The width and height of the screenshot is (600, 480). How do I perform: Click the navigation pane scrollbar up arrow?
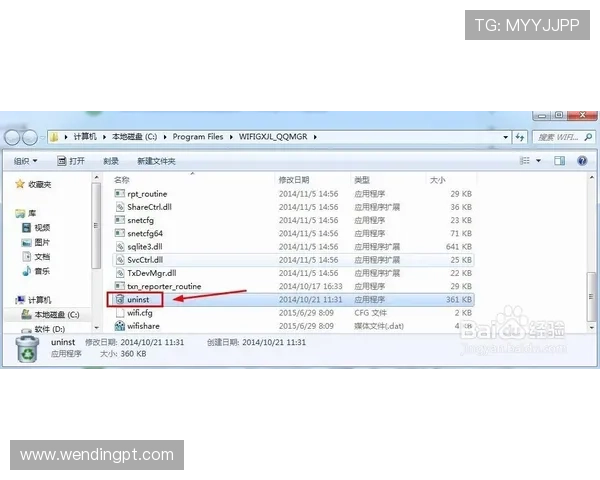coord(96,177)
